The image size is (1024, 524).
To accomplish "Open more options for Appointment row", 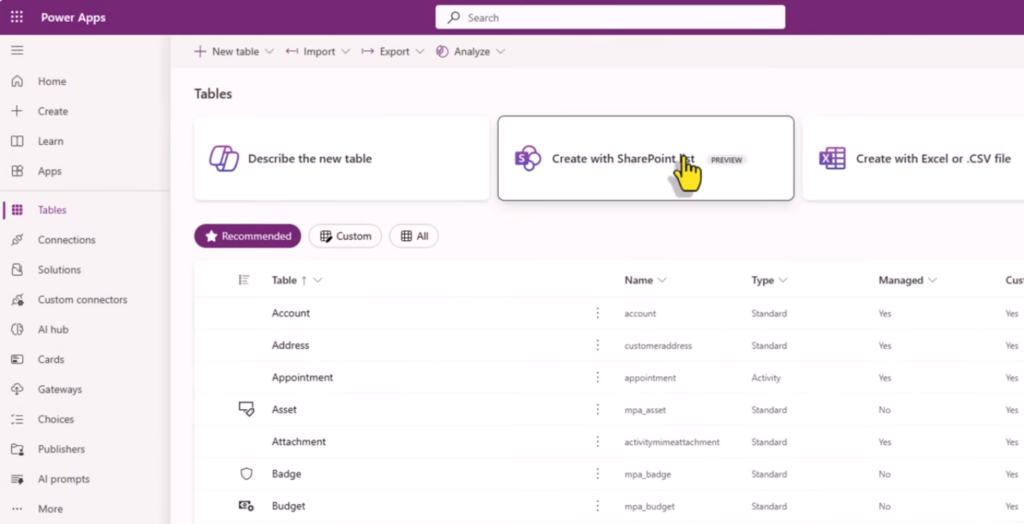I will click(x=598, y=378).
